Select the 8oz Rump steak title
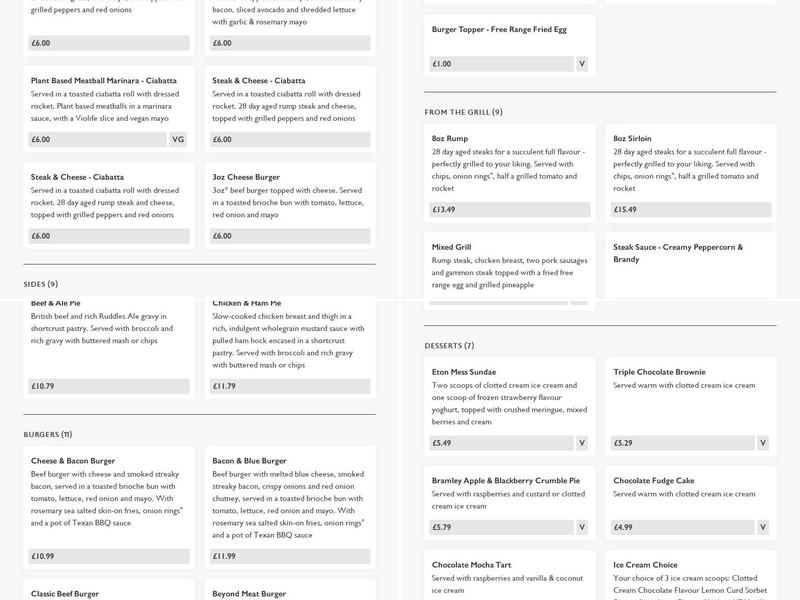The width and height of the screenshot is (800, 600). pos(449,139)
